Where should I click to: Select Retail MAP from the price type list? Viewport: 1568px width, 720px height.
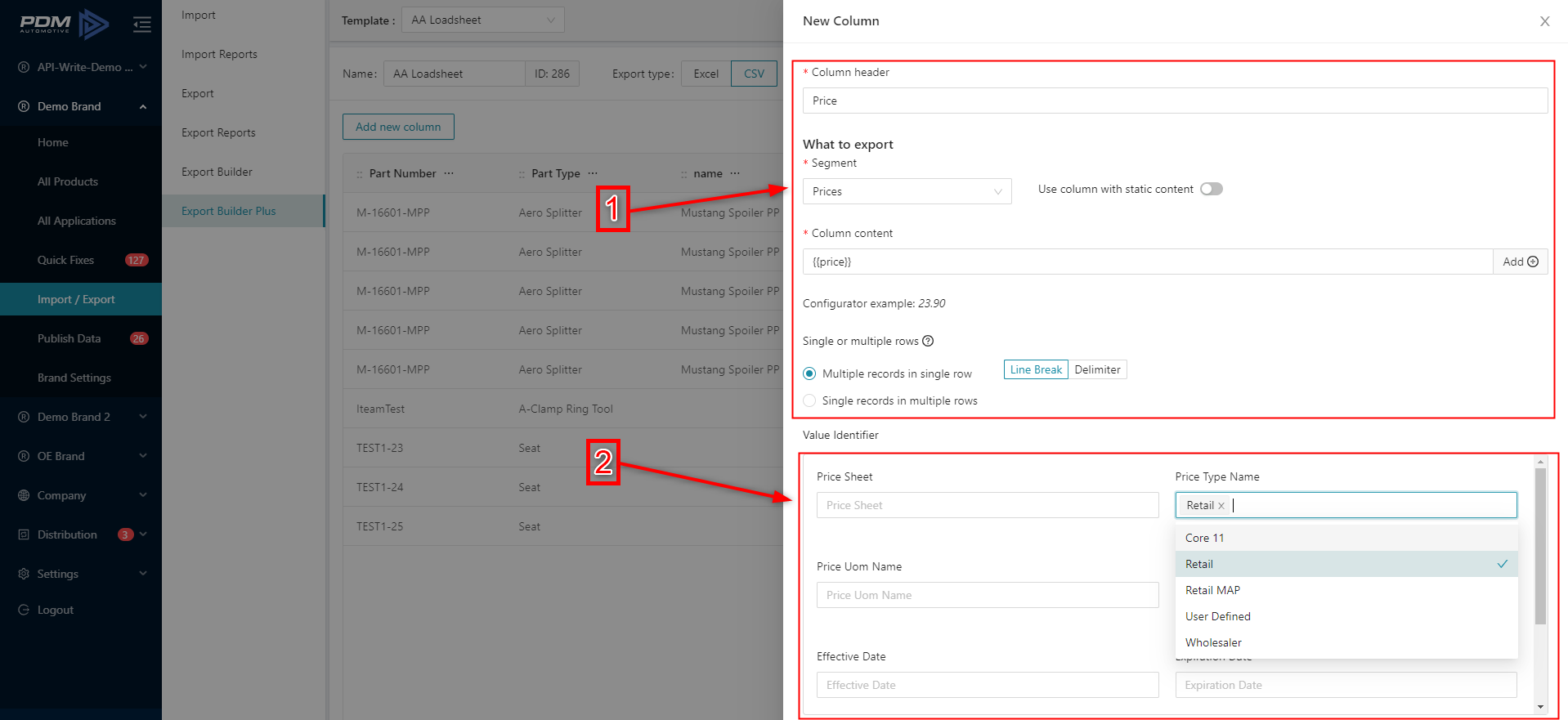point(1346,590)
